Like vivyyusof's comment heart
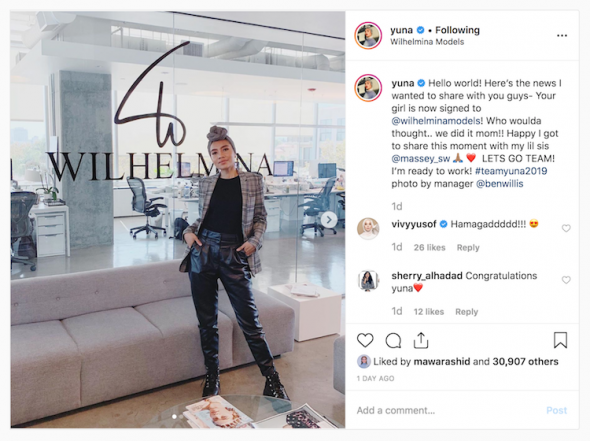The height and width of the screenshot is (441, 590). pos(566,228)
